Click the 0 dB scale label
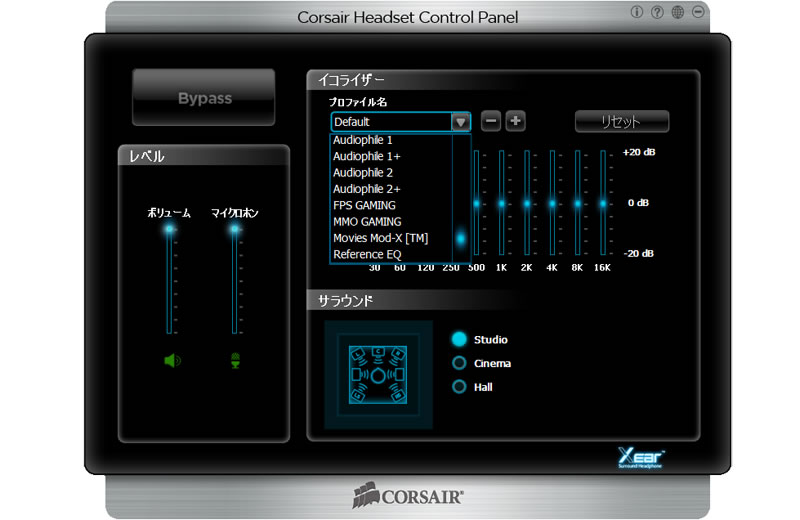The width and height of the screenshot is (800, 520). 638,203
